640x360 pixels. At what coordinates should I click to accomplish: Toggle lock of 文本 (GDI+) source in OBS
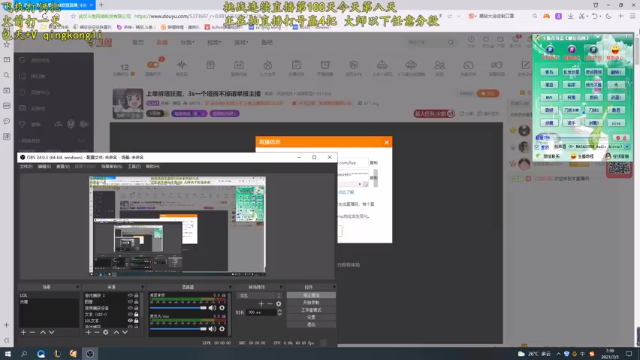(136, 314)
